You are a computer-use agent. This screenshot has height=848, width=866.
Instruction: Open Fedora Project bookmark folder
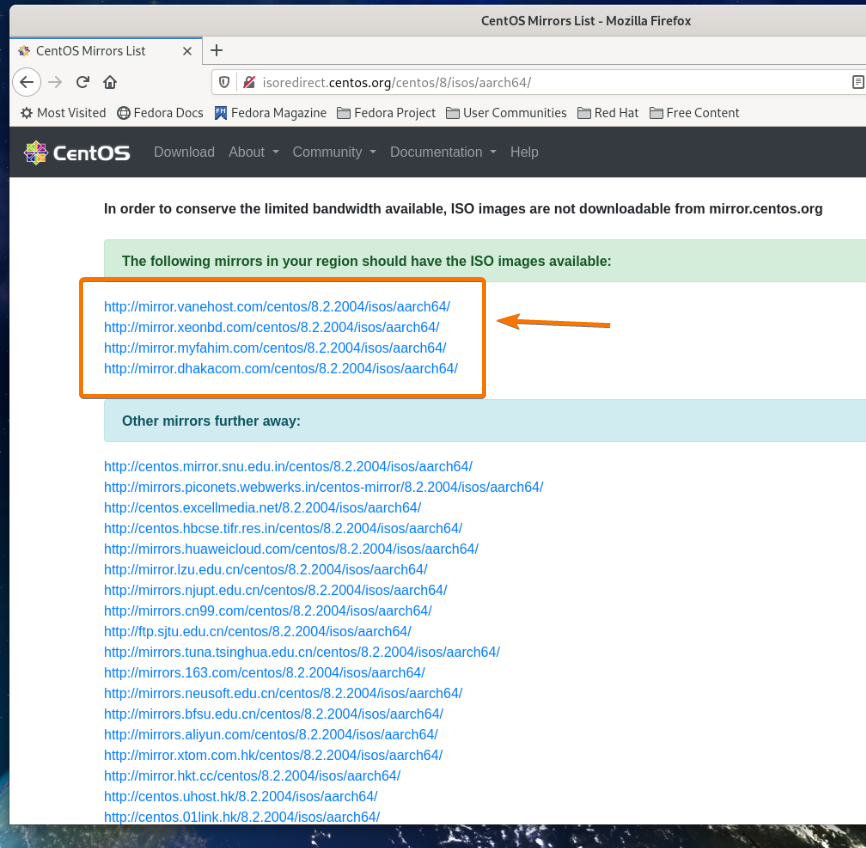click(x=386, y=113)
